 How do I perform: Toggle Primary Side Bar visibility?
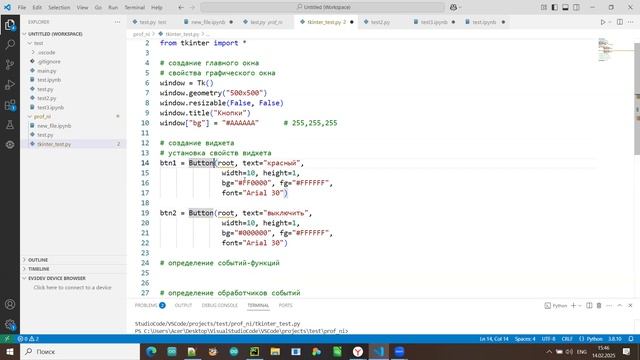[555, 7]
